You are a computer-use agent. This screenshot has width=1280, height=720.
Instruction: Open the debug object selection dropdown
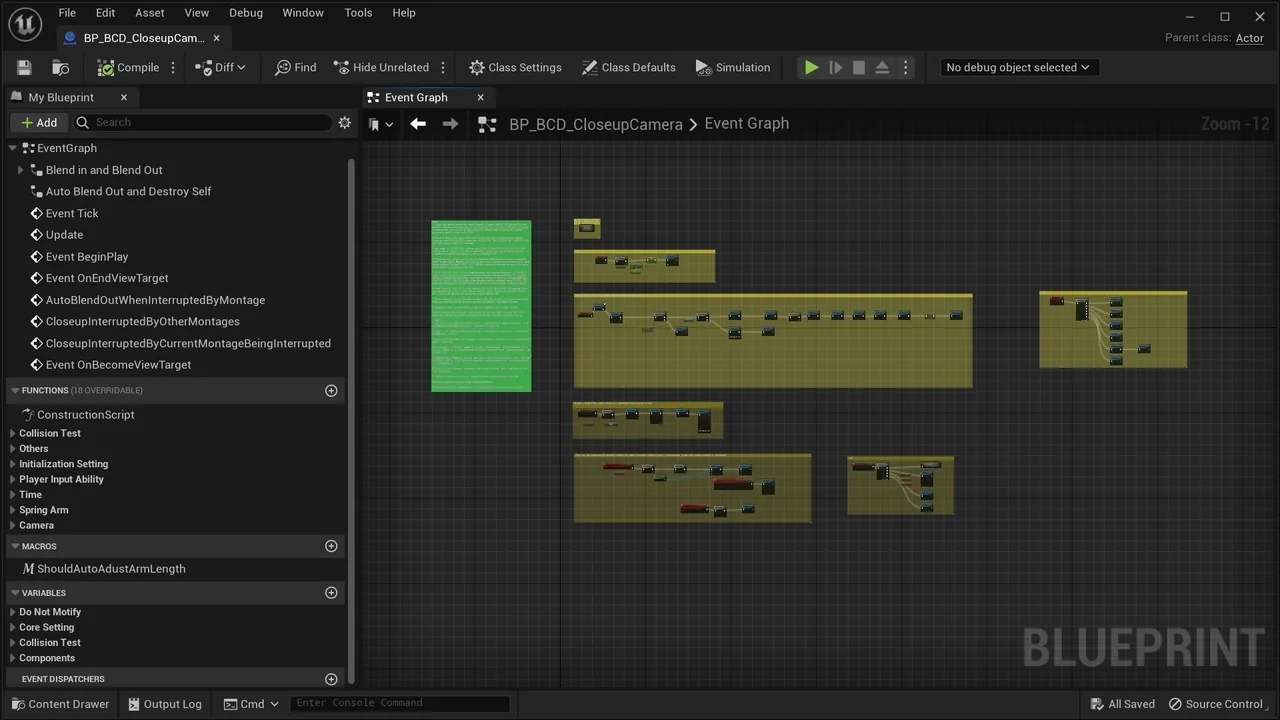(1018, 68)
